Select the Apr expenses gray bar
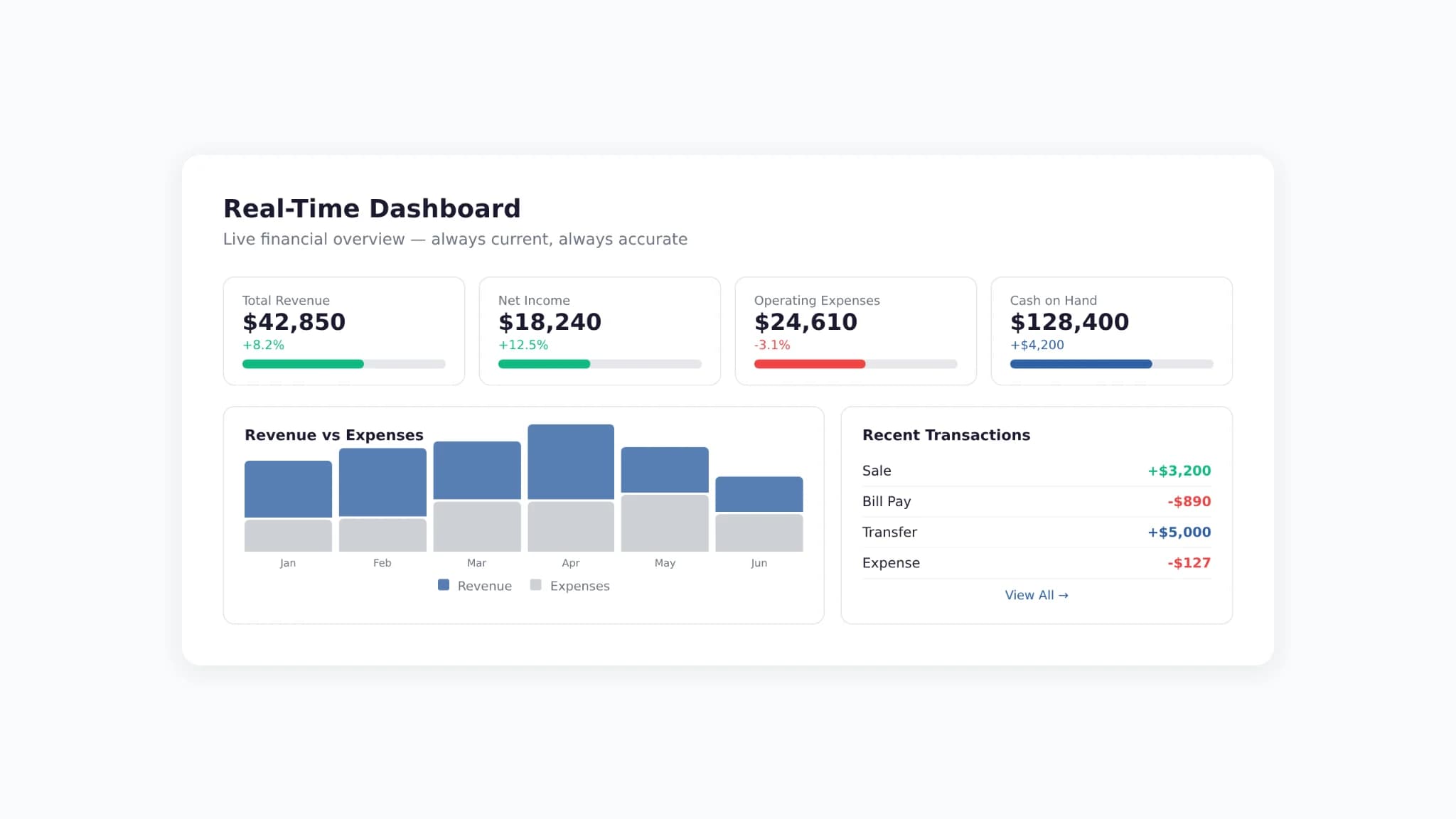The height and width of the screenshot is (819, 1456). tap(571, 527)
